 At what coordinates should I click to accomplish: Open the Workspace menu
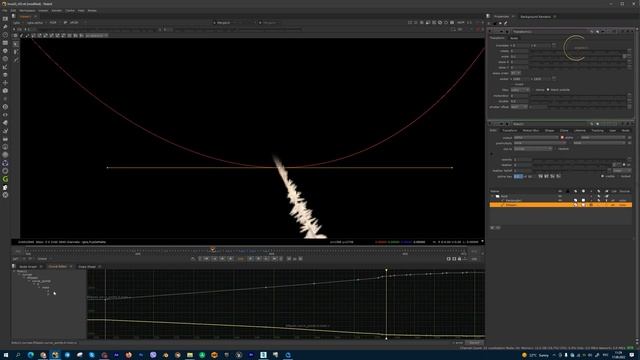coord(27,11)
